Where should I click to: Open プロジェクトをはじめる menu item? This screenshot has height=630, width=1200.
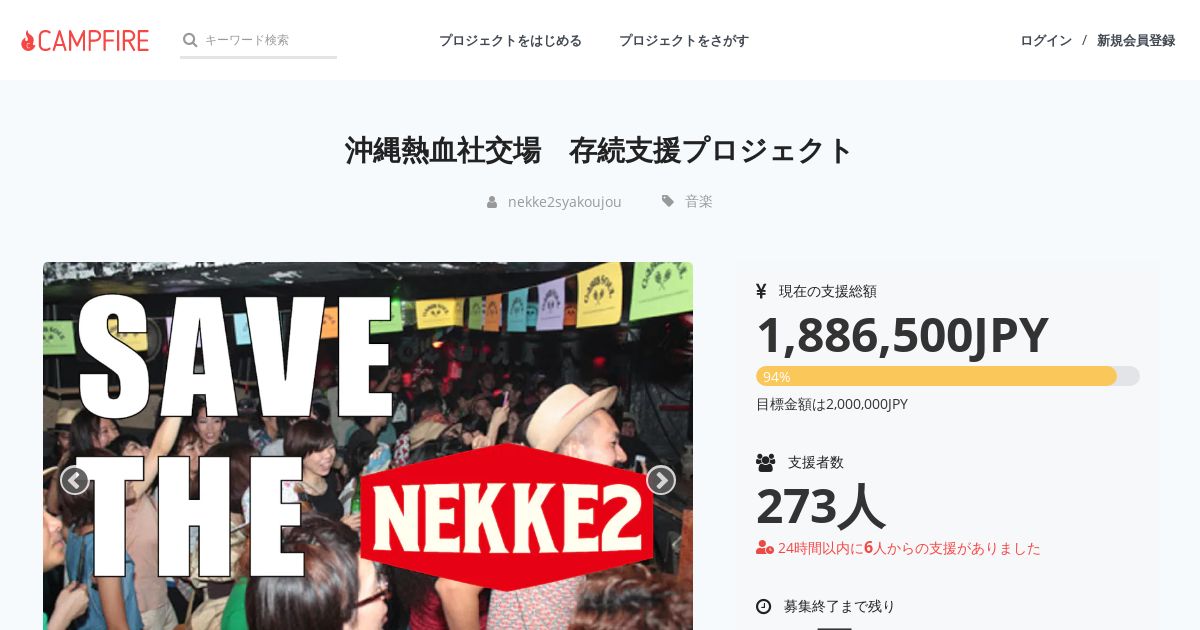510,40
